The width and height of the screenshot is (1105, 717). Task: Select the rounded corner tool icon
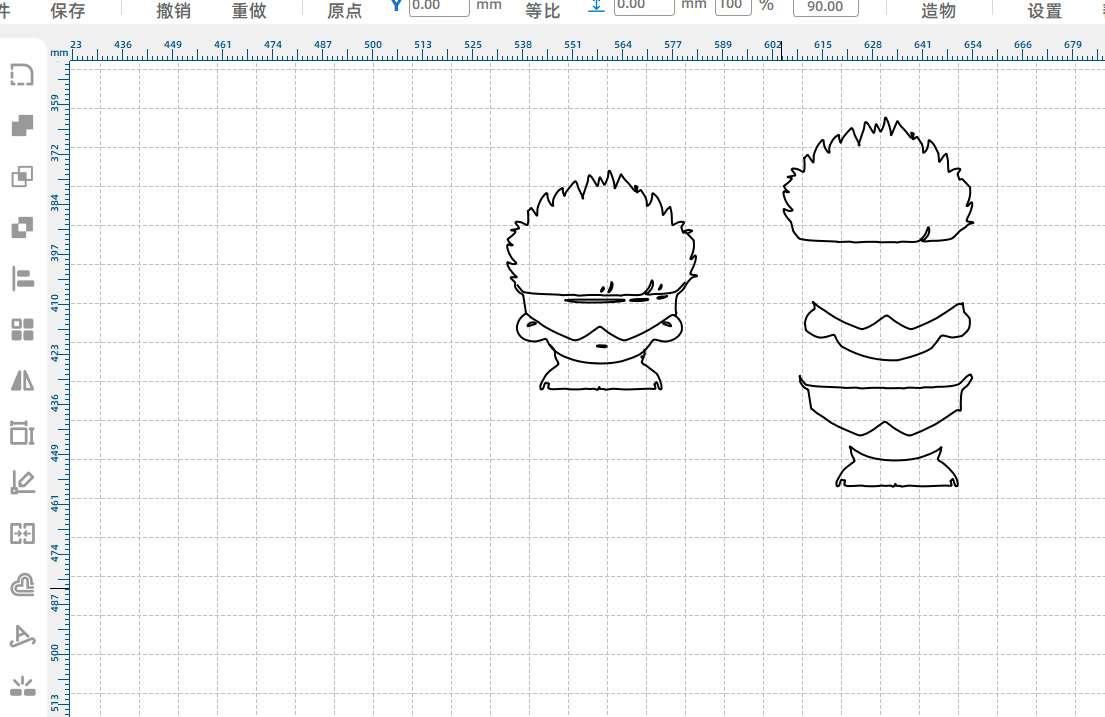[x=22, y=75]
